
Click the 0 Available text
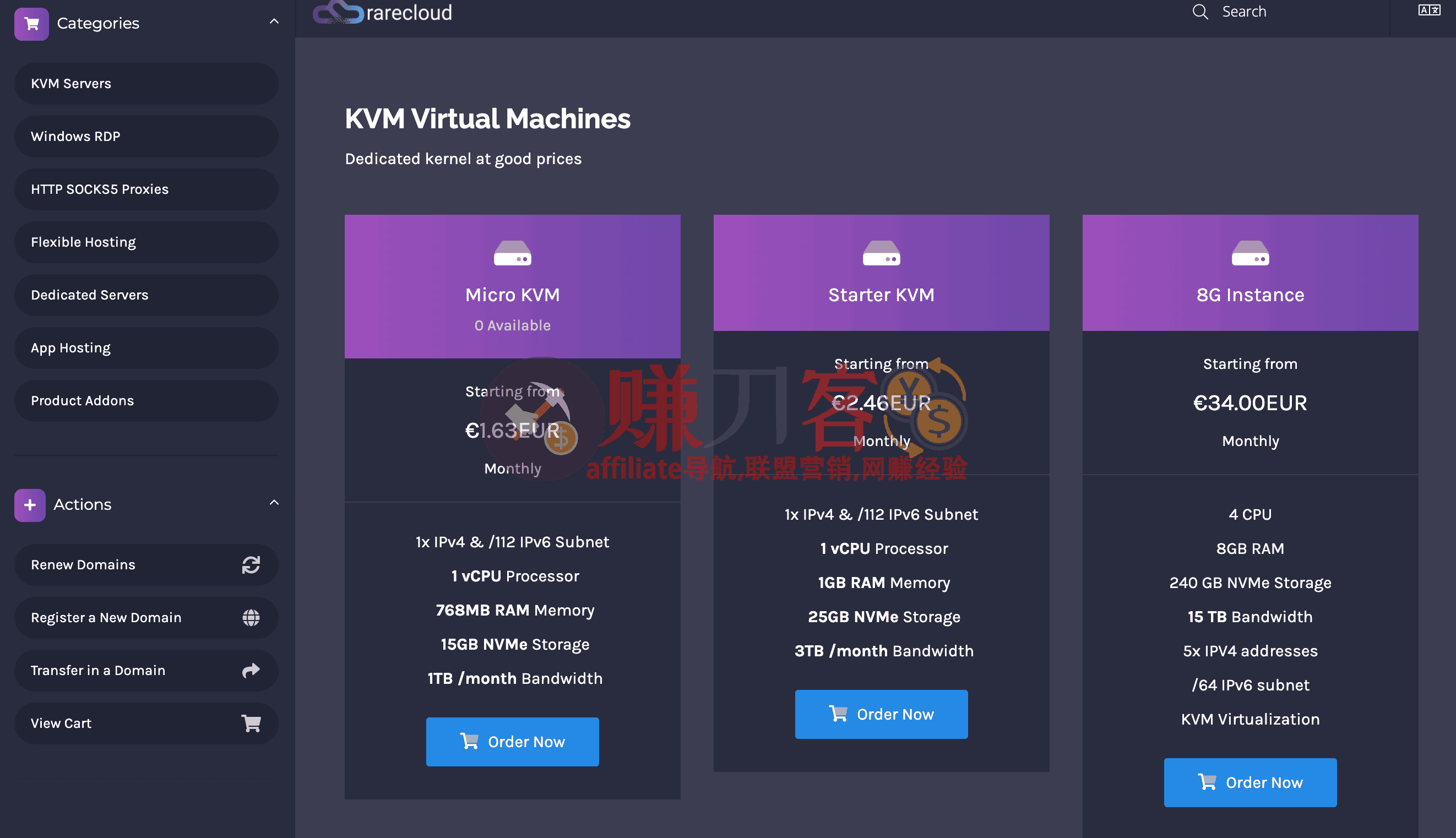[512, 326]
